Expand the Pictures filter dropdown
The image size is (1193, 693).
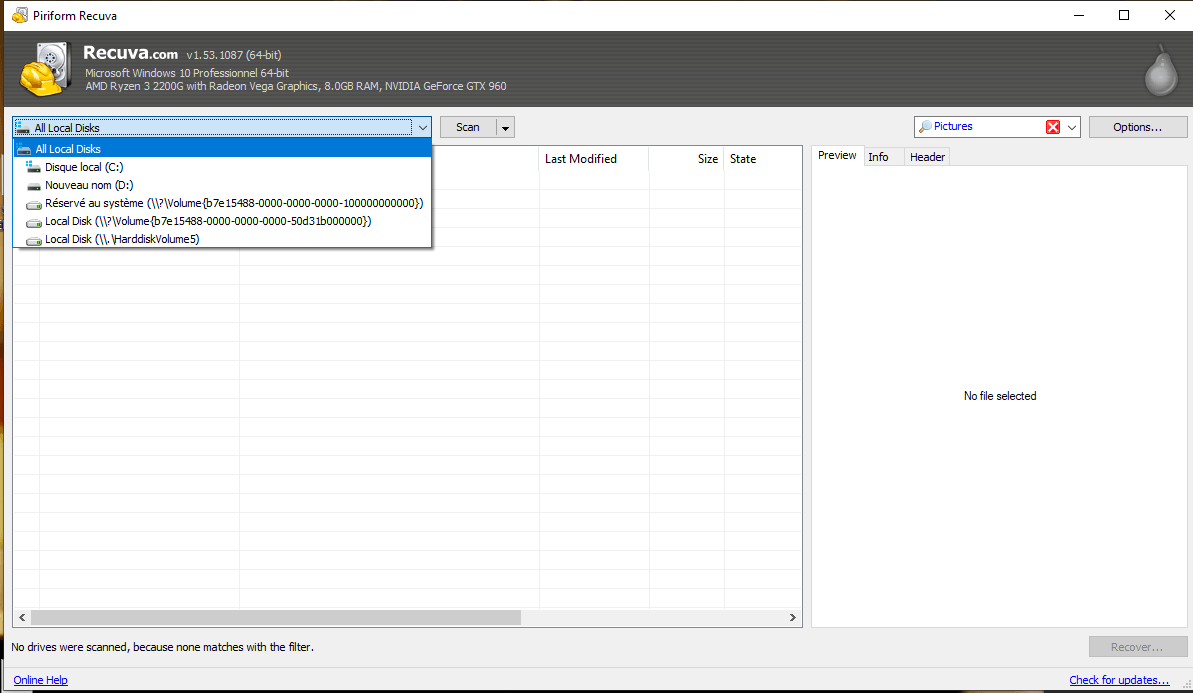pyautogui.click(x=1071, y=127)
